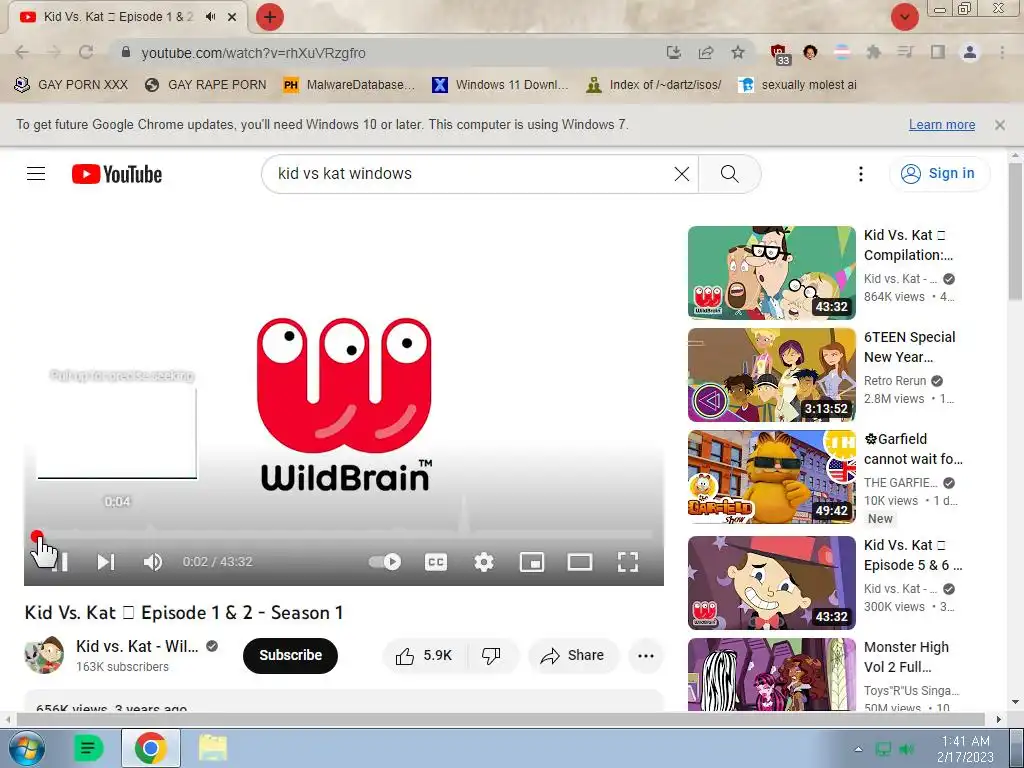Sign in to YouTube

(939, 174)
